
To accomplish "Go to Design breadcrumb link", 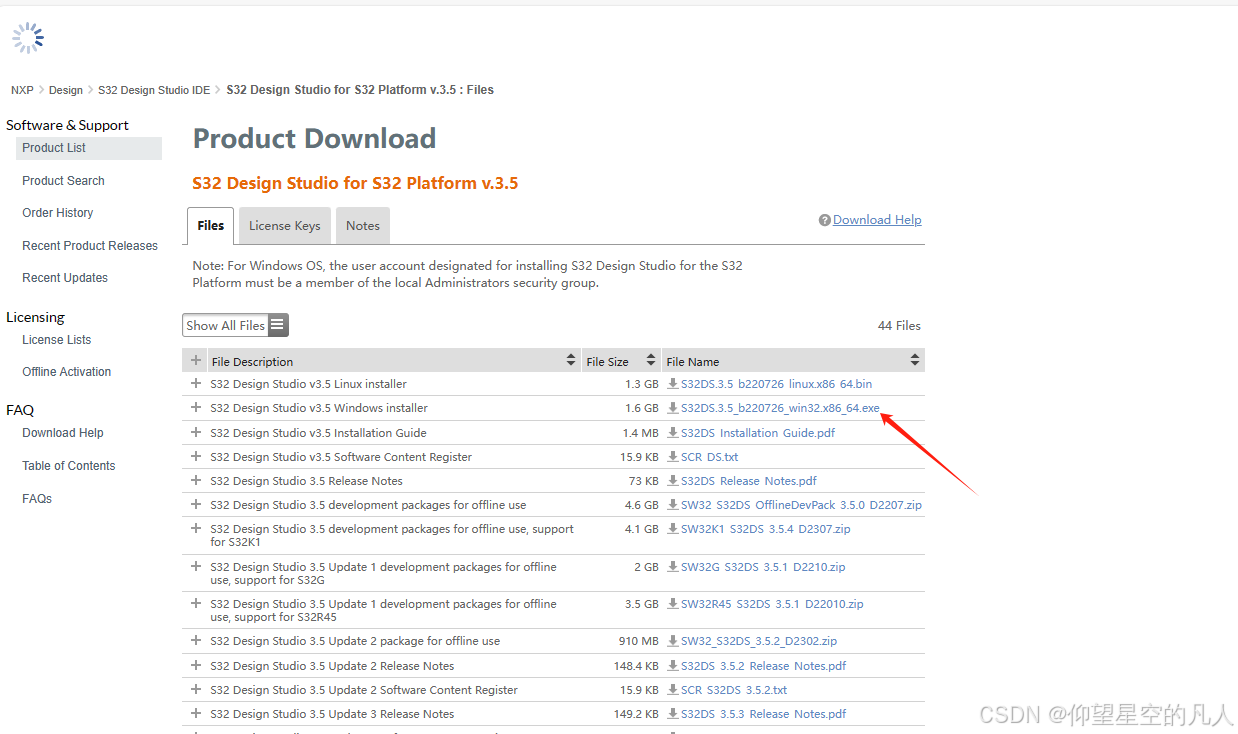I will click(66, 90).
